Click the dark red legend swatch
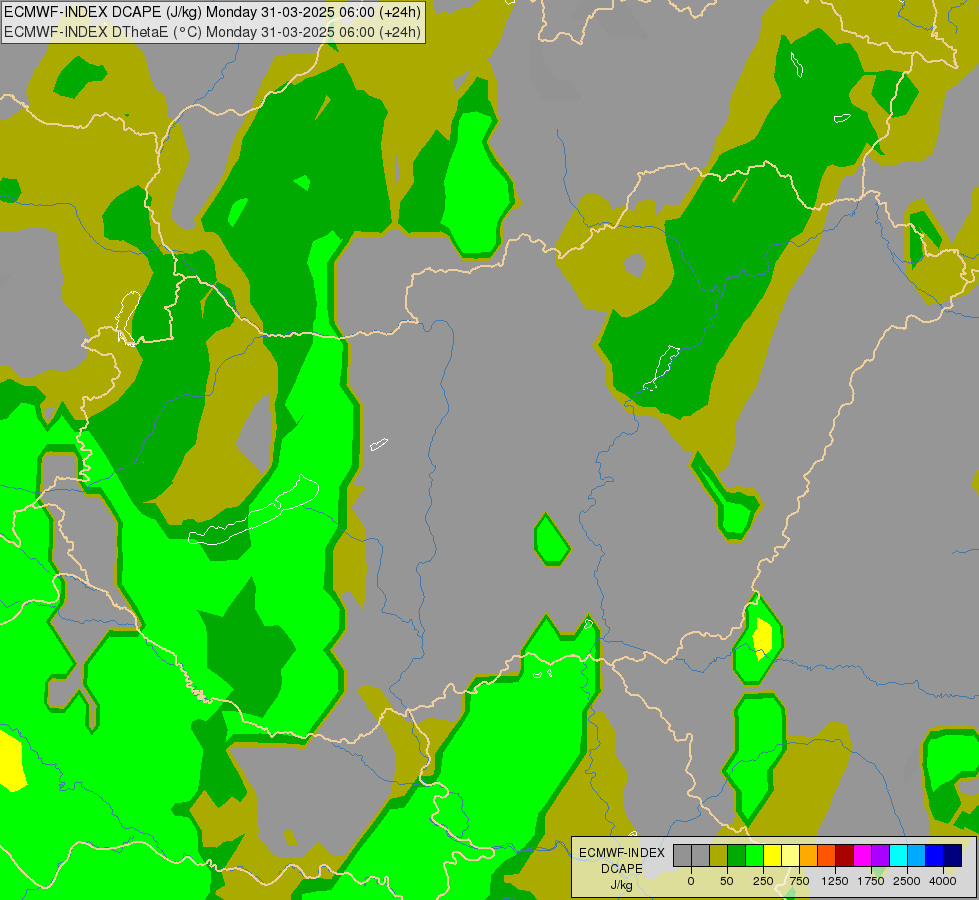 click(845, 855)
